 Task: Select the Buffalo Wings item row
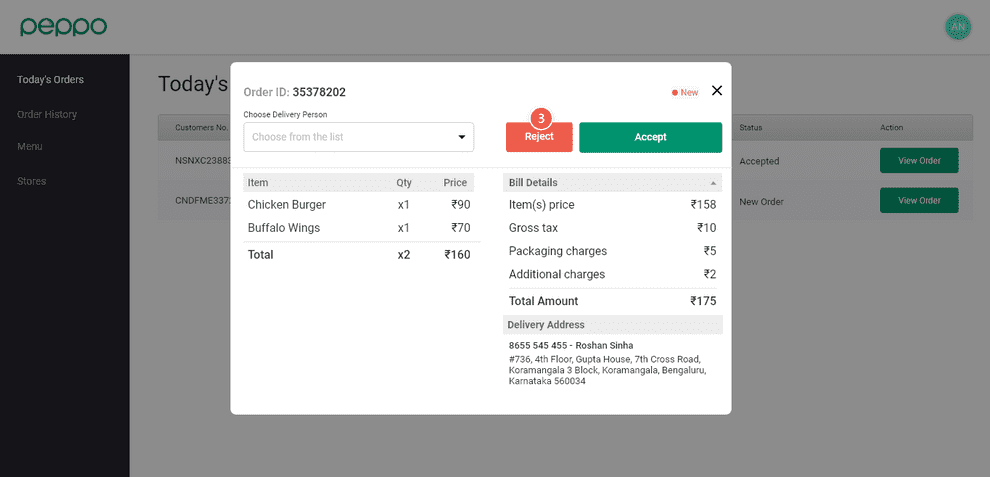click(x=360, y=228)
